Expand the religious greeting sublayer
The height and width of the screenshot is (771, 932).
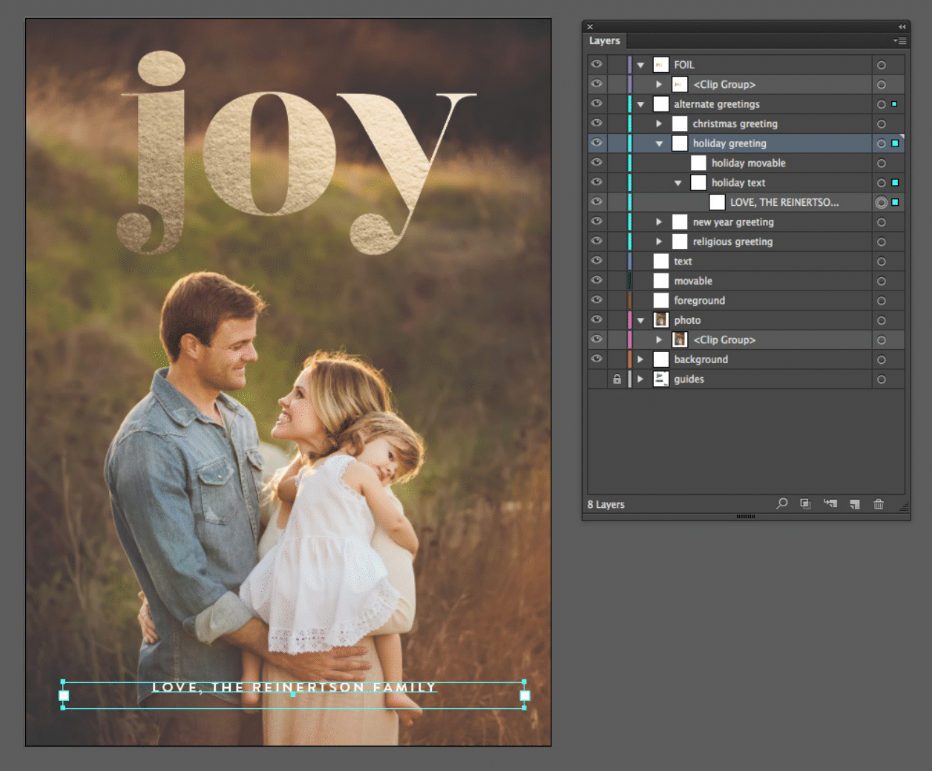click(659, 242)
